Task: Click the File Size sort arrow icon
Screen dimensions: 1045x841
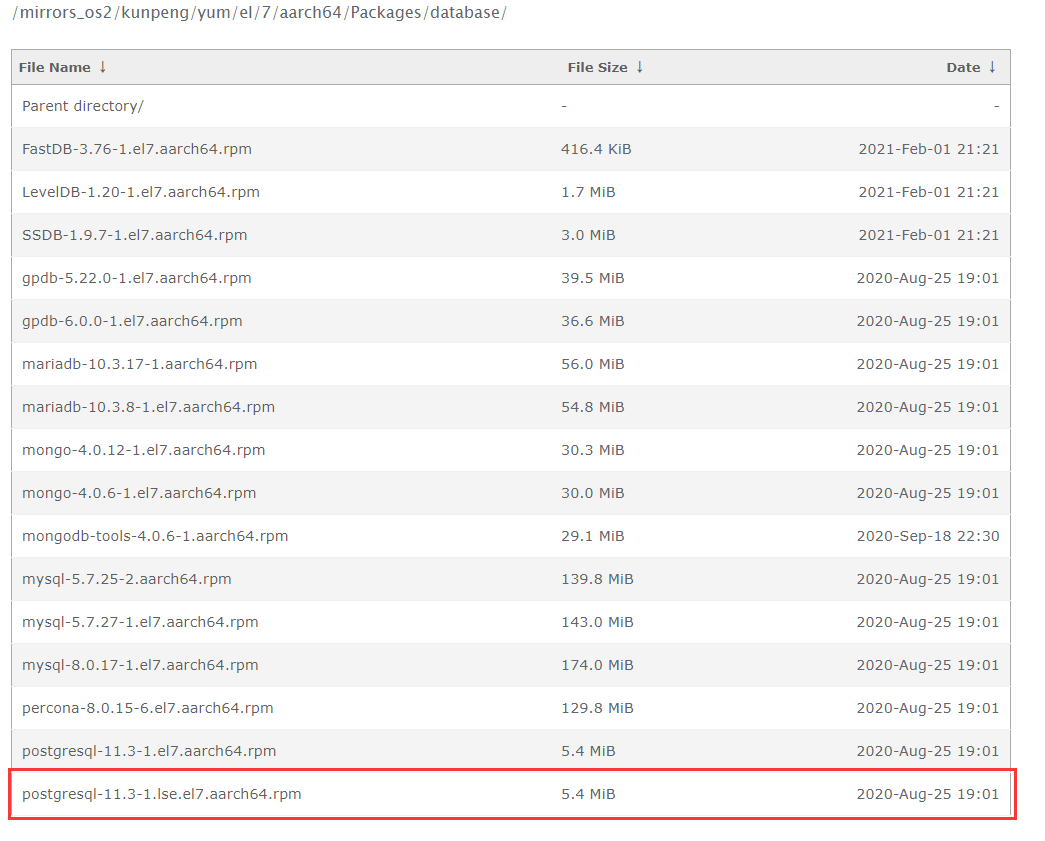Action: point(640,67)
